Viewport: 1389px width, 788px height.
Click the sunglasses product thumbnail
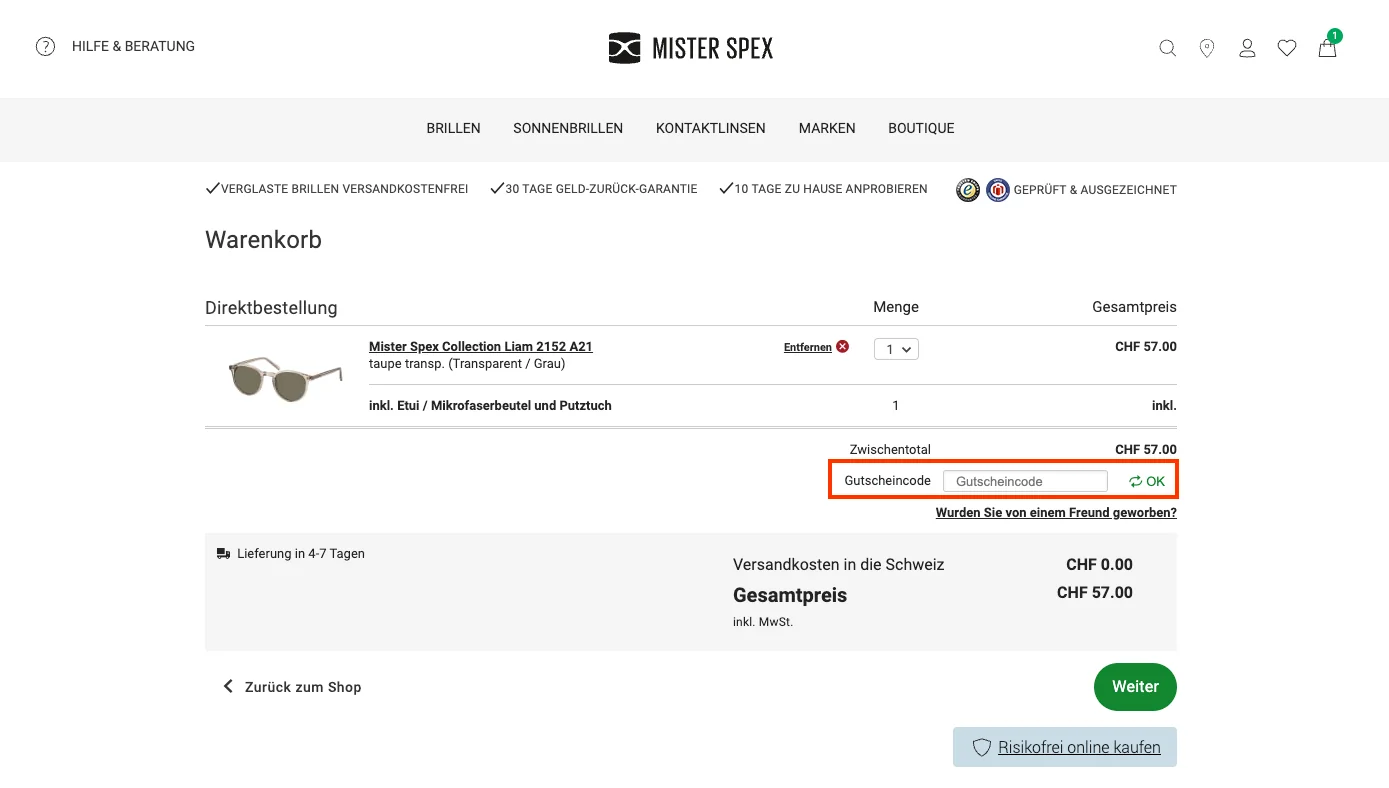click(x=286, y=378)
